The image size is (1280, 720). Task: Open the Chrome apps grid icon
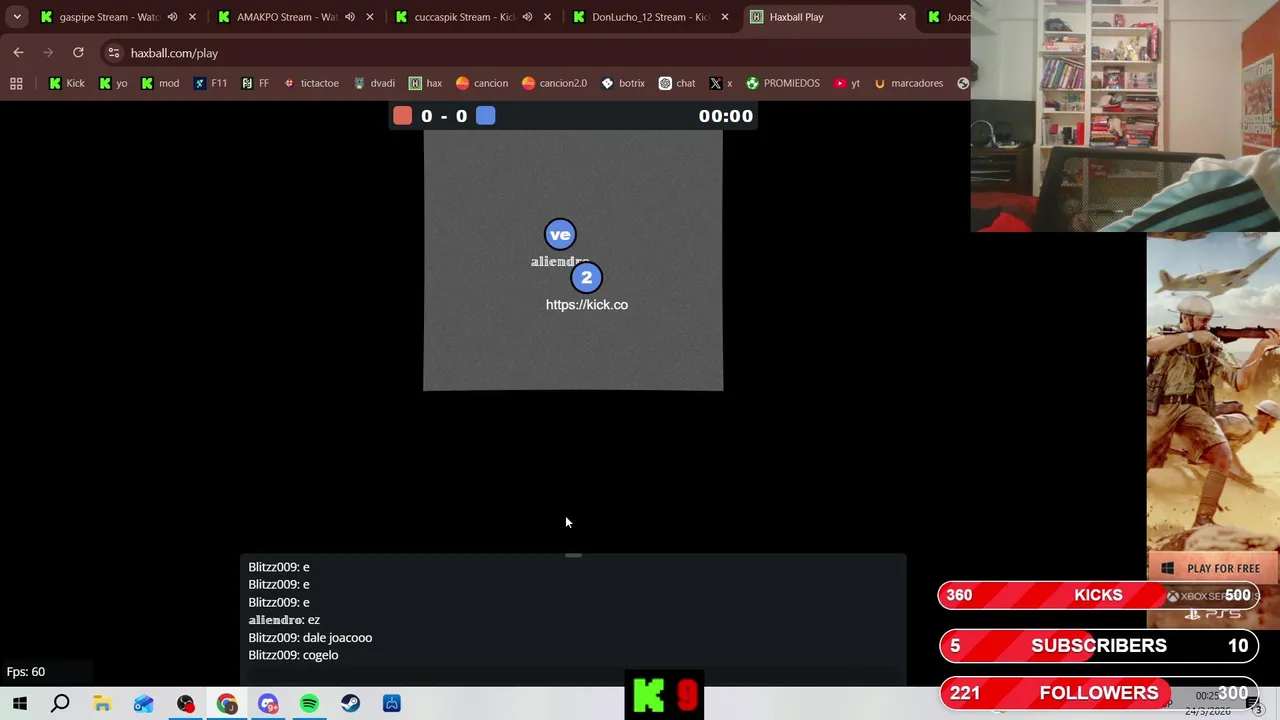coord(16,83)
